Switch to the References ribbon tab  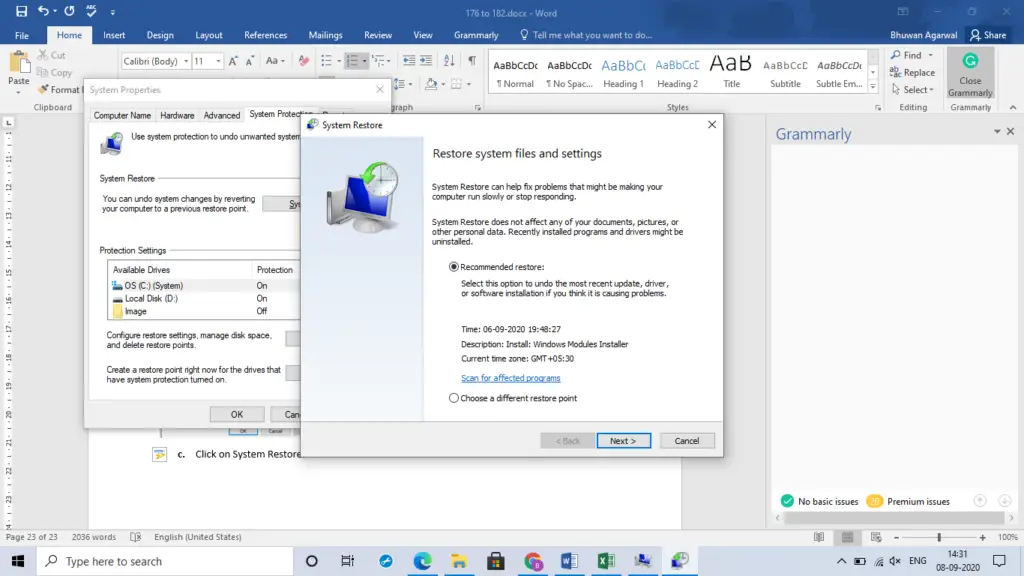pyautogui.click(x=265, y=35)
